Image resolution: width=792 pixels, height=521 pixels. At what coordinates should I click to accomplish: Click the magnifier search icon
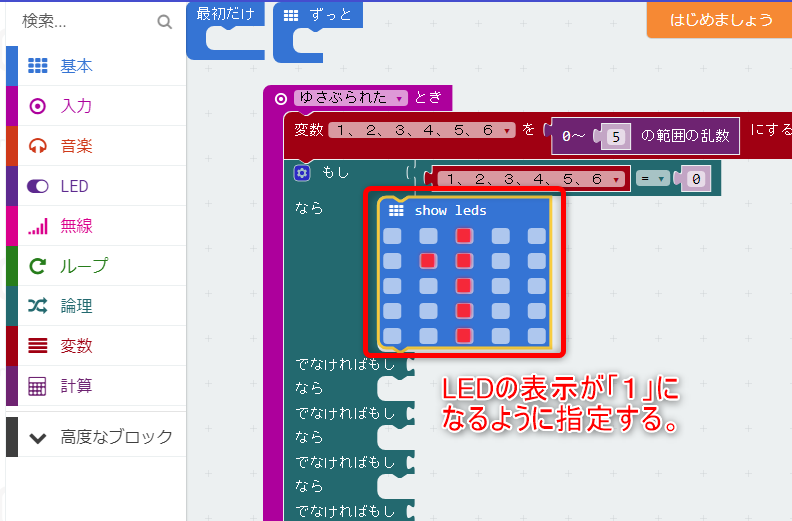(165, 22)
